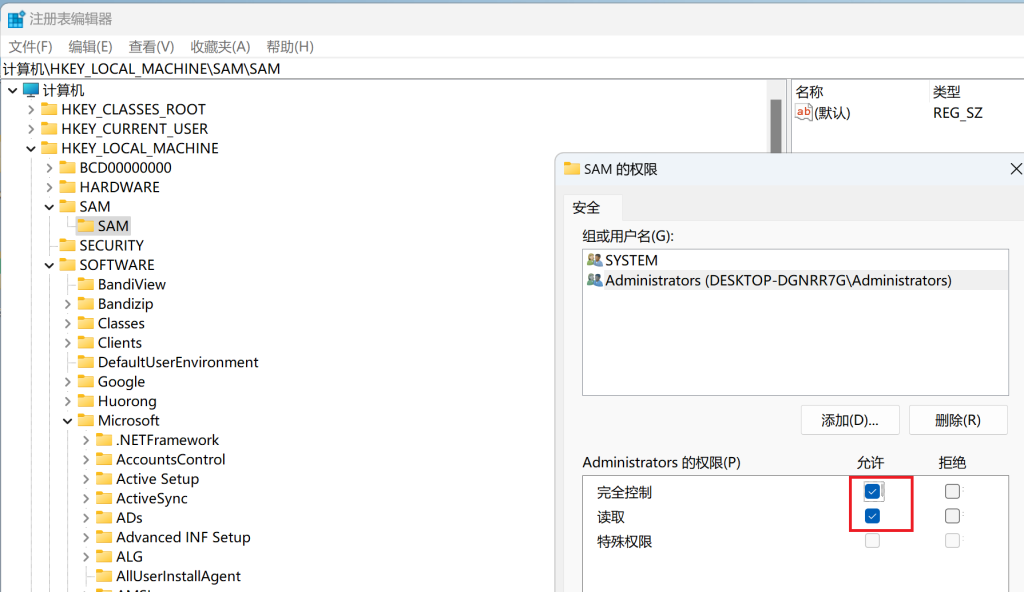Collapse the parent SAM node
The image size is (1024, 592).
[49, 206]
